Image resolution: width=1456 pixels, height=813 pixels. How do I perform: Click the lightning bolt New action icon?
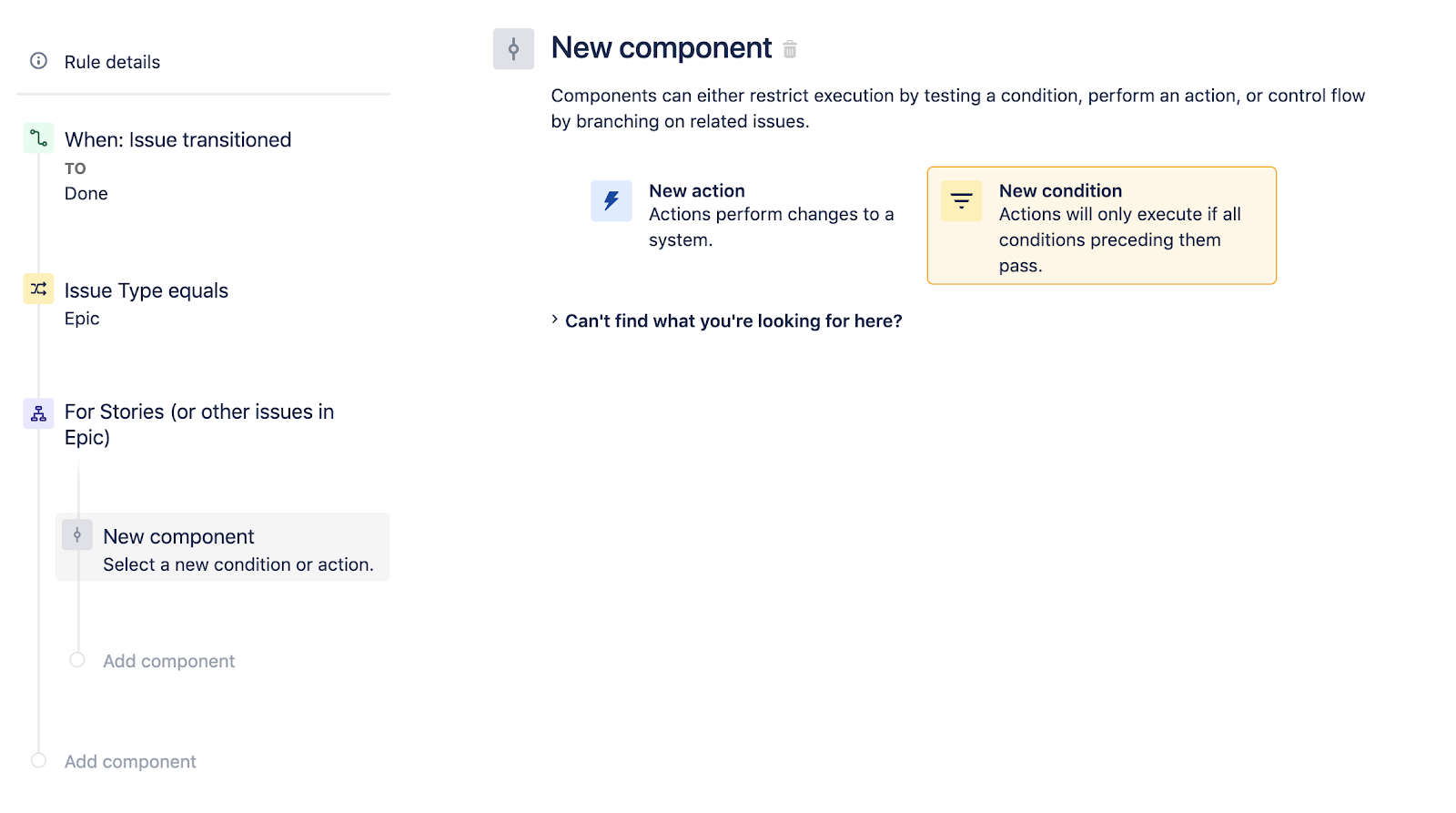pos(611,201)
